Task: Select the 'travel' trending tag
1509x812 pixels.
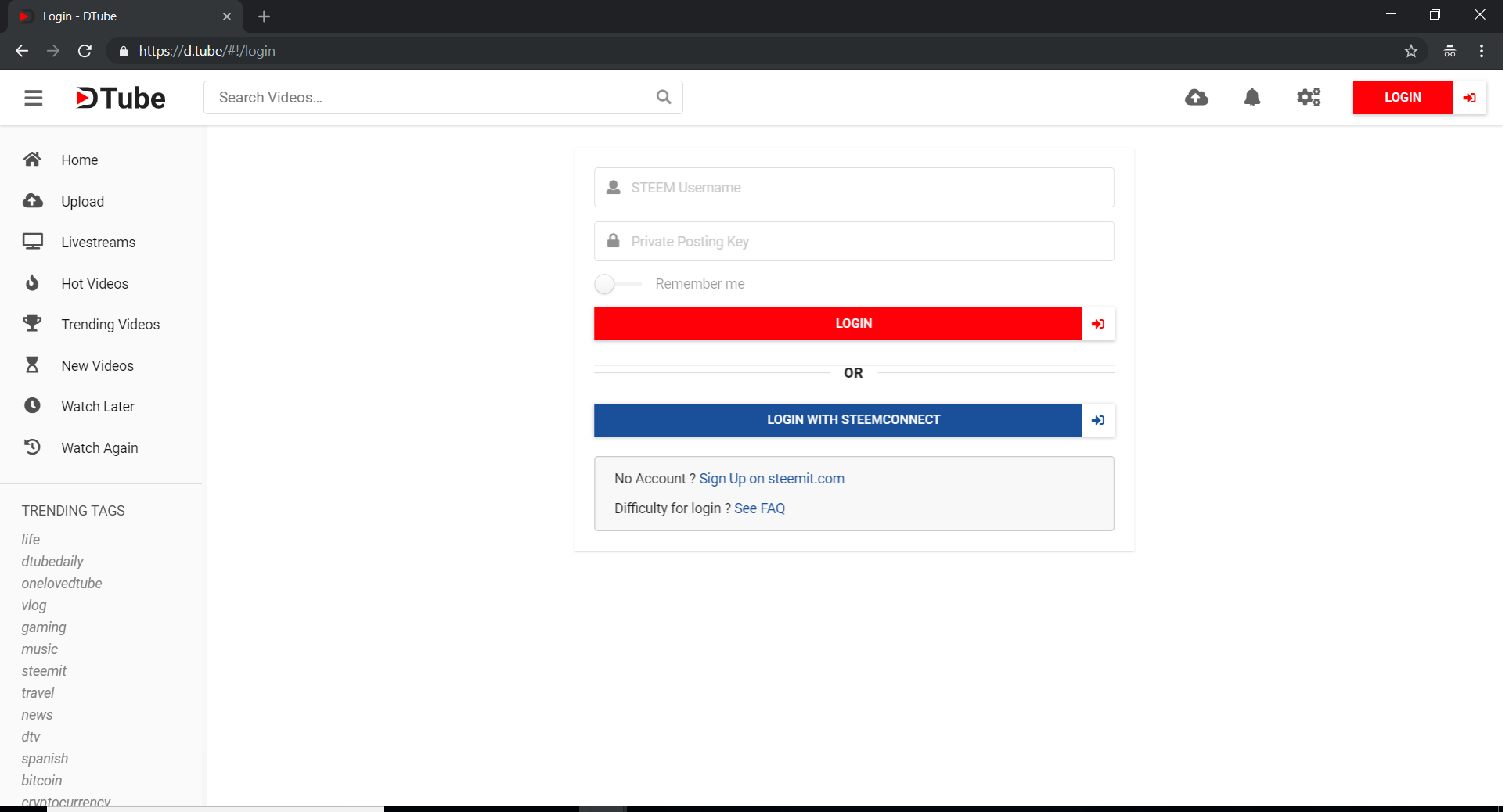Action: (38, 693)
